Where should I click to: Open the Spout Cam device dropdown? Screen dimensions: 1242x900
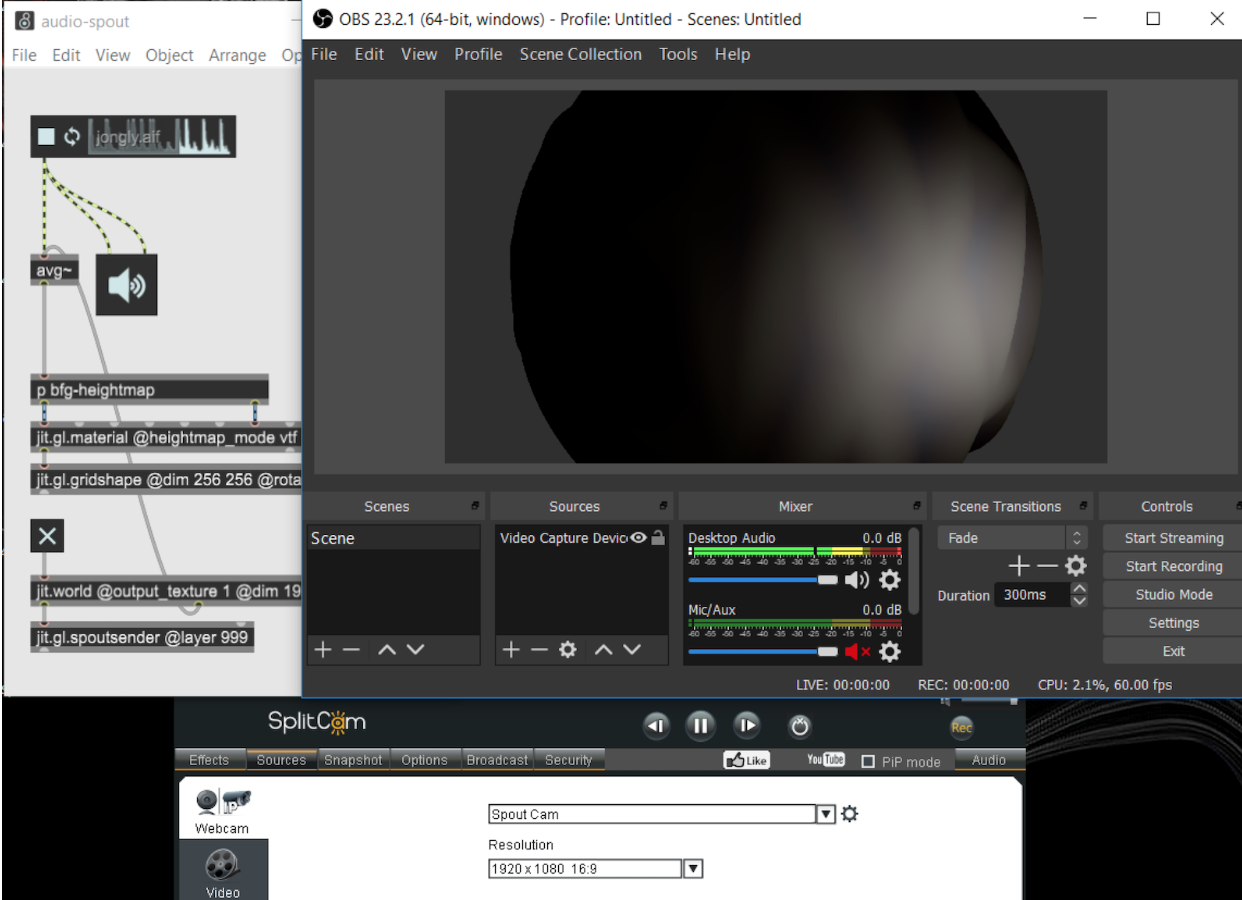826,814
